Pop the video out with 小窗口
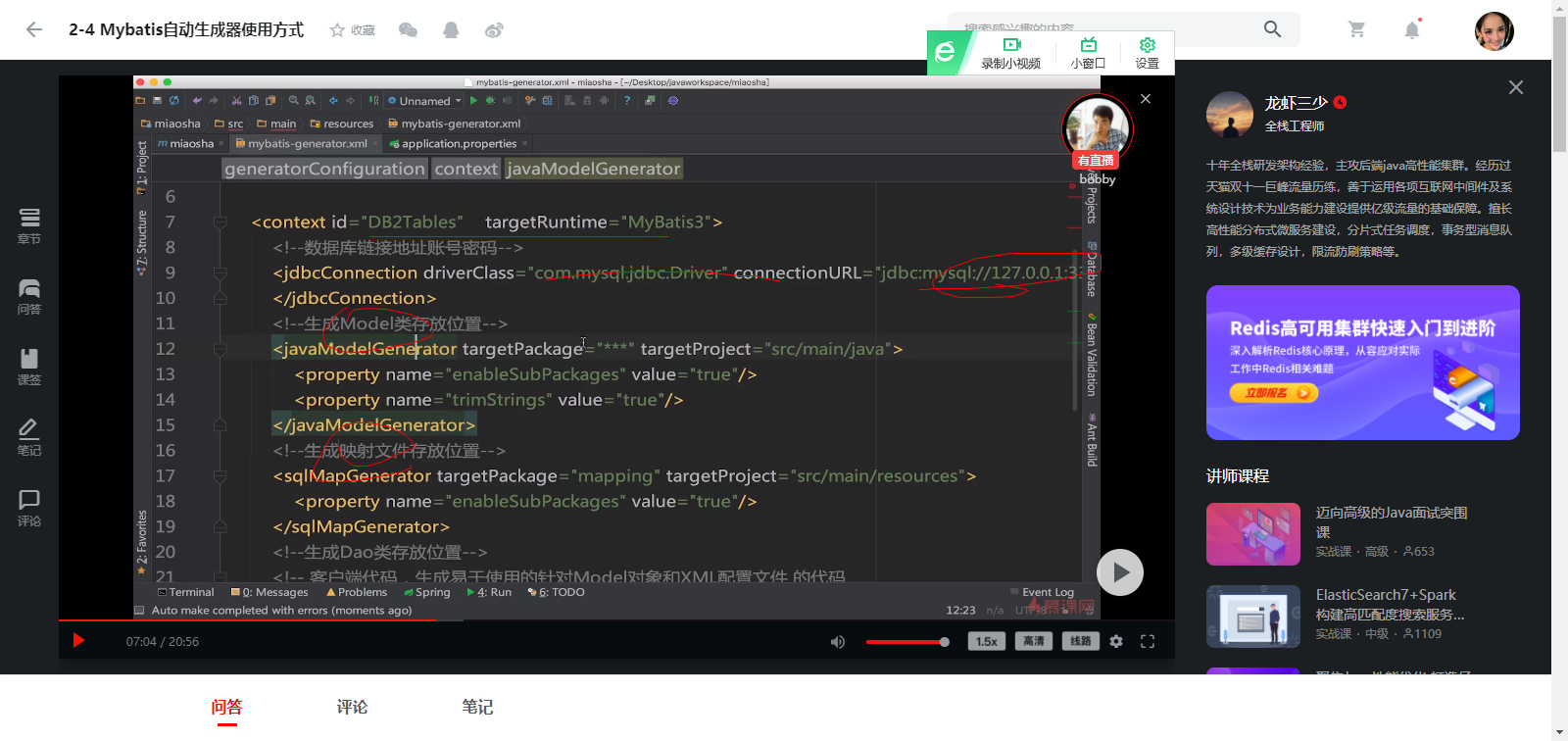The width and height of the screenshot is (1568, 741). coord(1088,54)
